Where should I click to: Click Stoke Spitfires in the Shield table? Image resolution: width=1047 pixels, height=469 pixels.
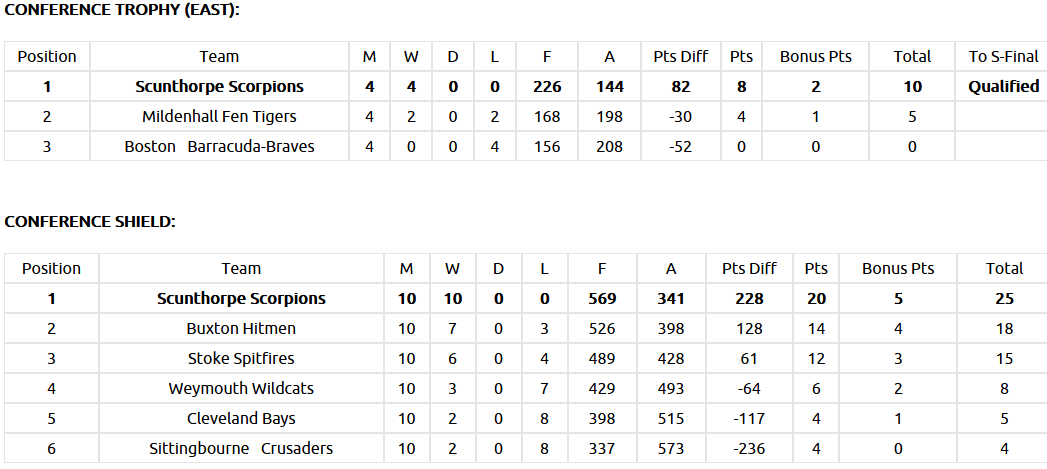point(241,358)
